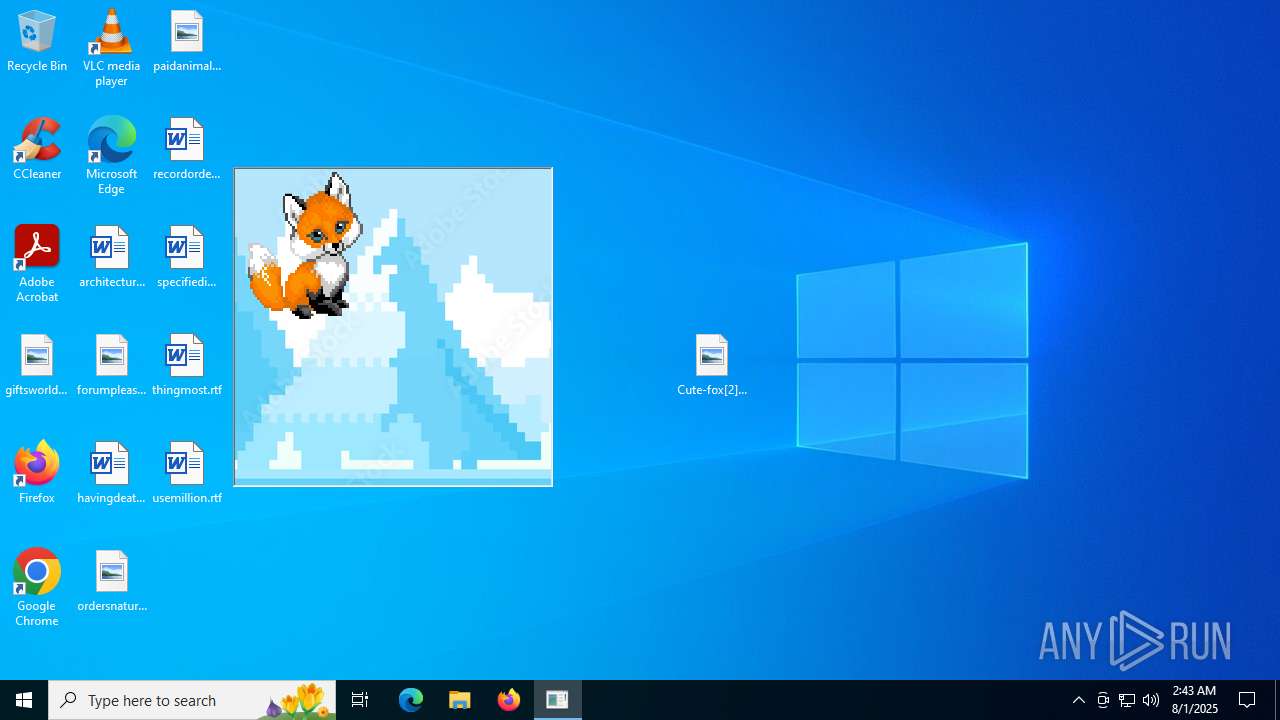Select the ordersnatur image file icon
Screen dimensions: 1280x720
point(112,581)
